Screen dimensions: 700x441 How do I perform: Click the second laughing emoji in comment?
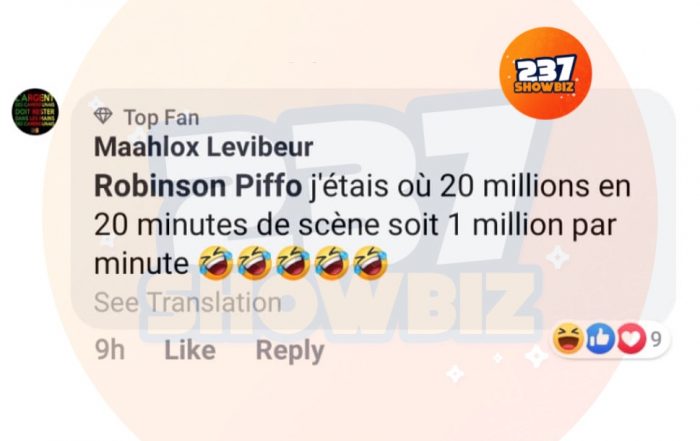(254, 262)
